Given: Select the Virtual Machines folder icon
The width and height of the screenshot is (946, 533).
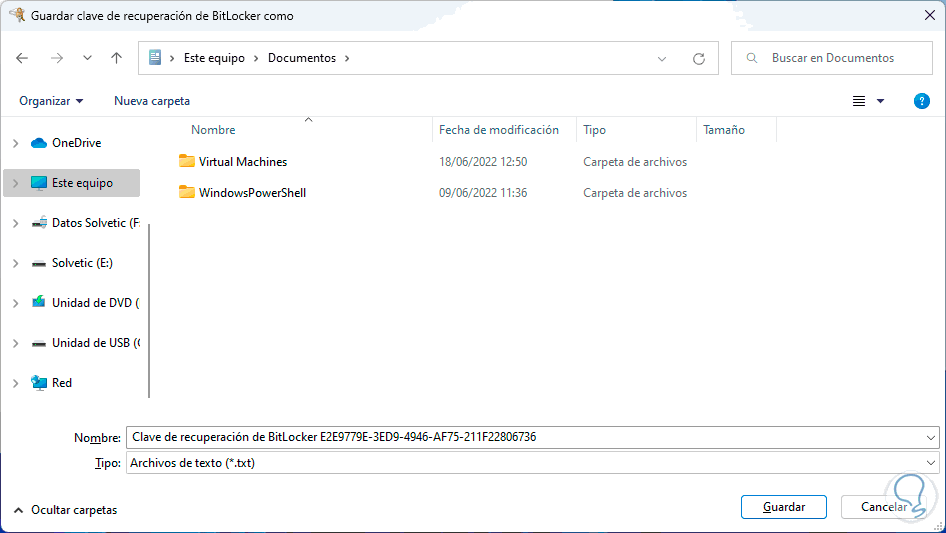Looking at the screenshot, I should coord(187,161).
